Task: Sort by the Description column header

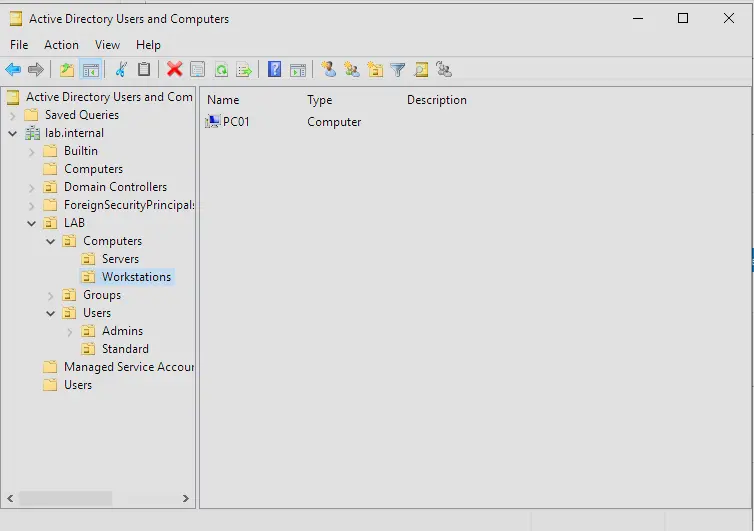Action: (437, 100)
